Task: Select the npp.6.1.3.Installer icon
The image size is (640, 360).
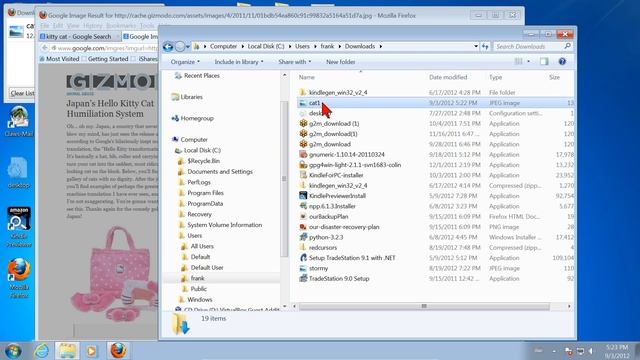Action: pos(303,206)
